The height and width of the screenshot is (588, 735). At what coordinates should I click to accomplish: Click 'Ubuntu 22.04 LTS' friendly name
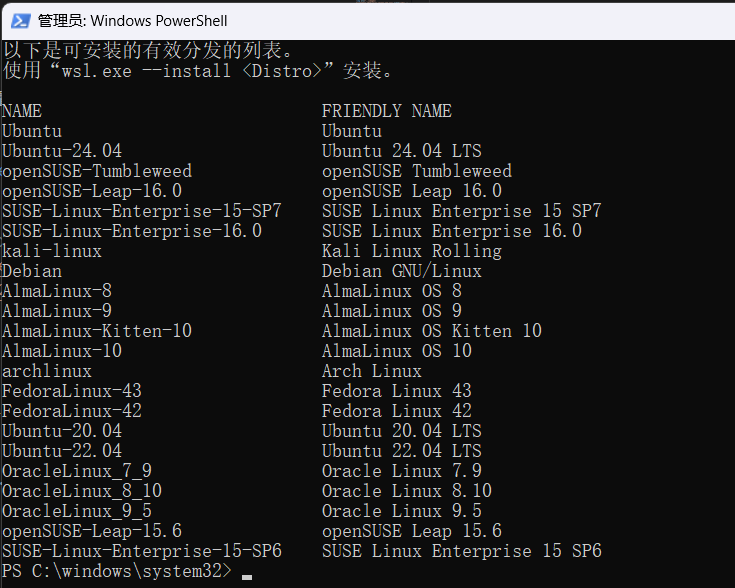pos(401,451)
